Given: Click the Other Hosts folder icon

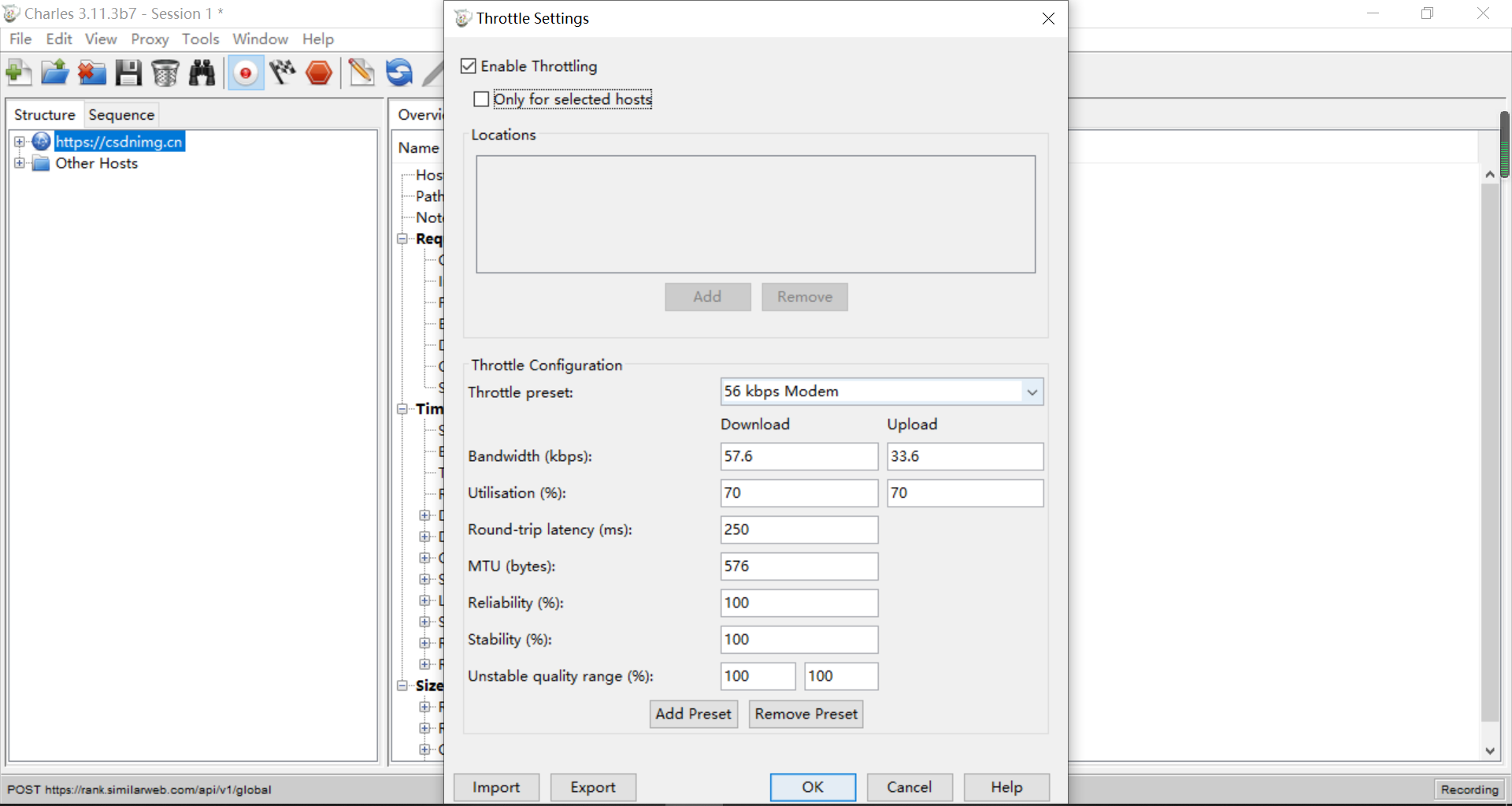Looking at the screenshot, I should point(41,163).
